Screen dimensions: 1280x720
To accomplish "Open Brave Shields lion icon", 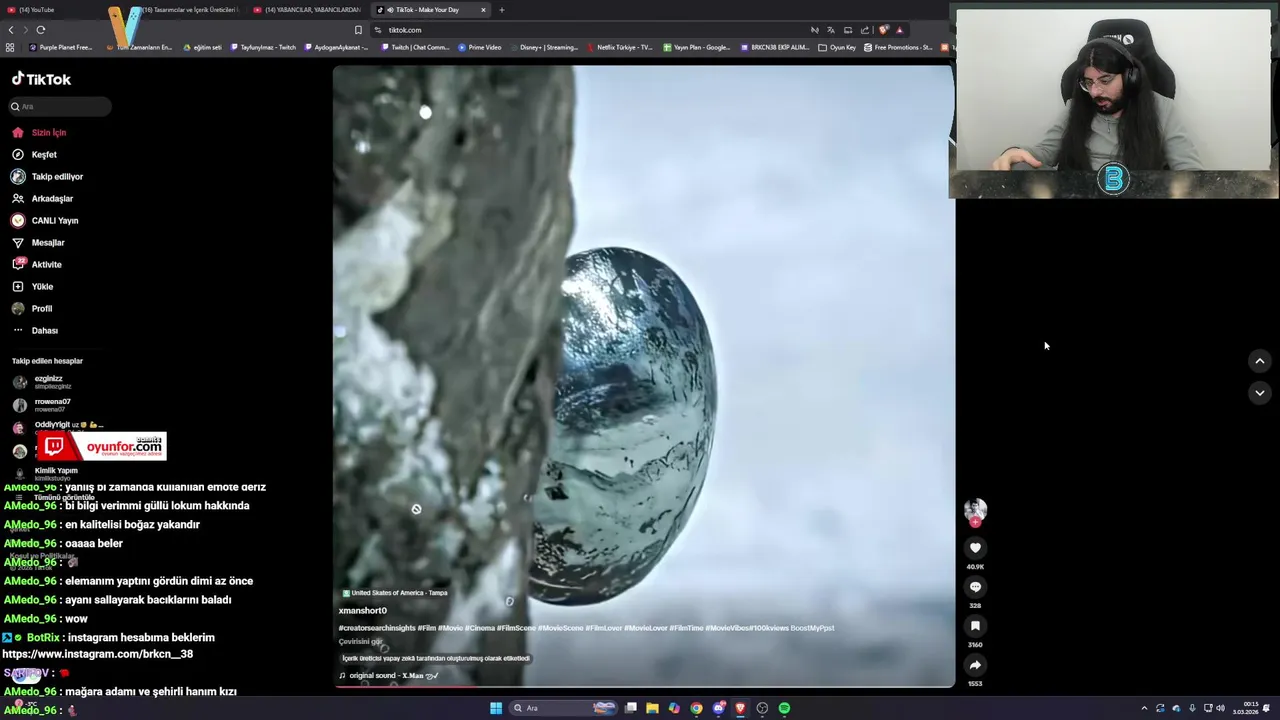I will point(882,30).
